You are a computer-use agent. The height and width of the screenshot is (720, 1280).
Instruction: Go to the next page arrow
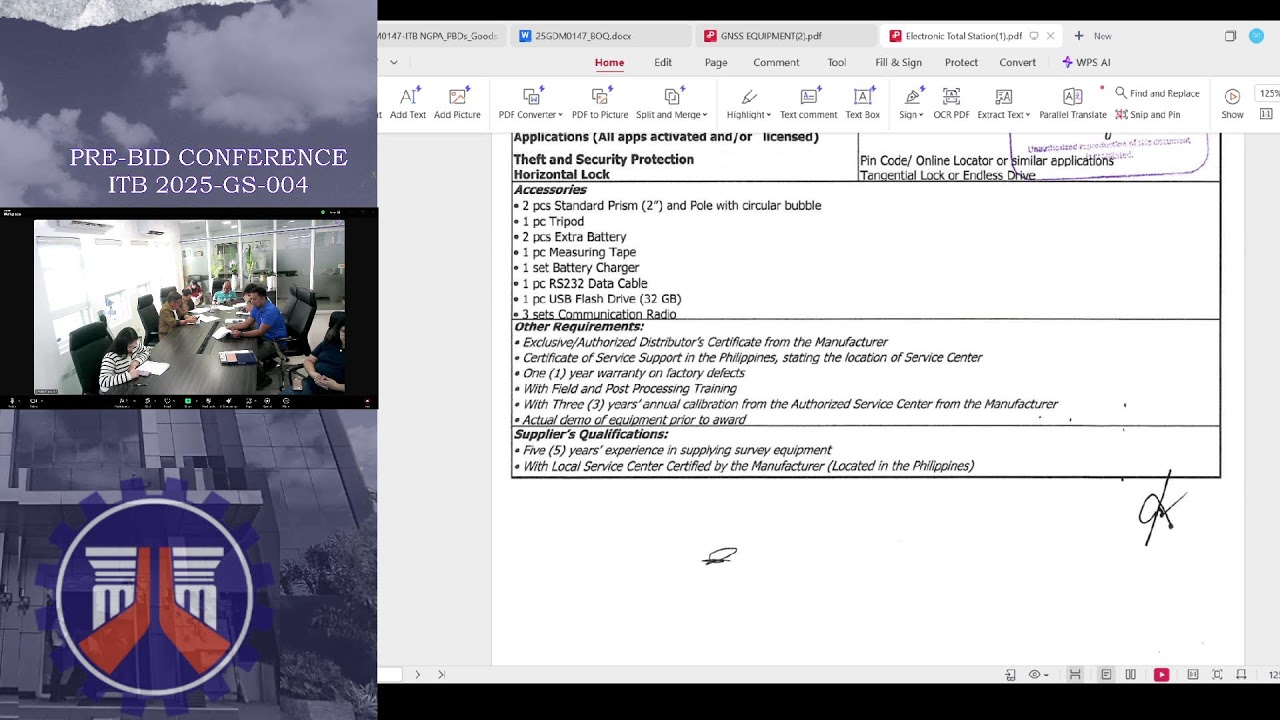pos(418,675)
